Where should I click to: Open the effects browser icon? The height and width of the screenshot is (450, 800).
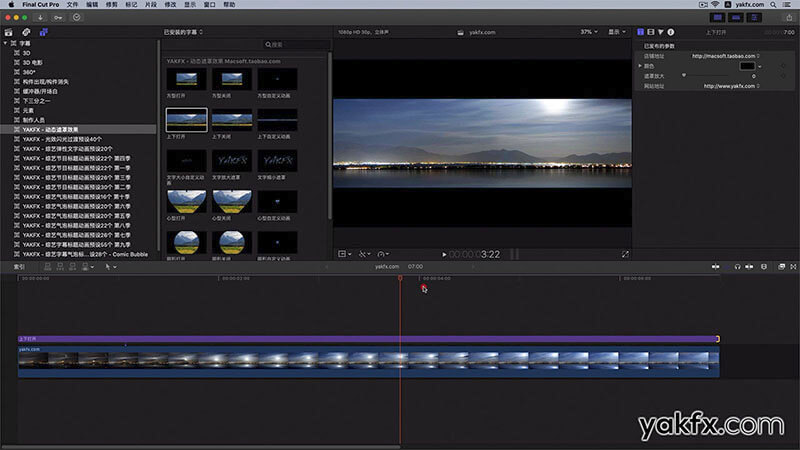coord(781,267)
